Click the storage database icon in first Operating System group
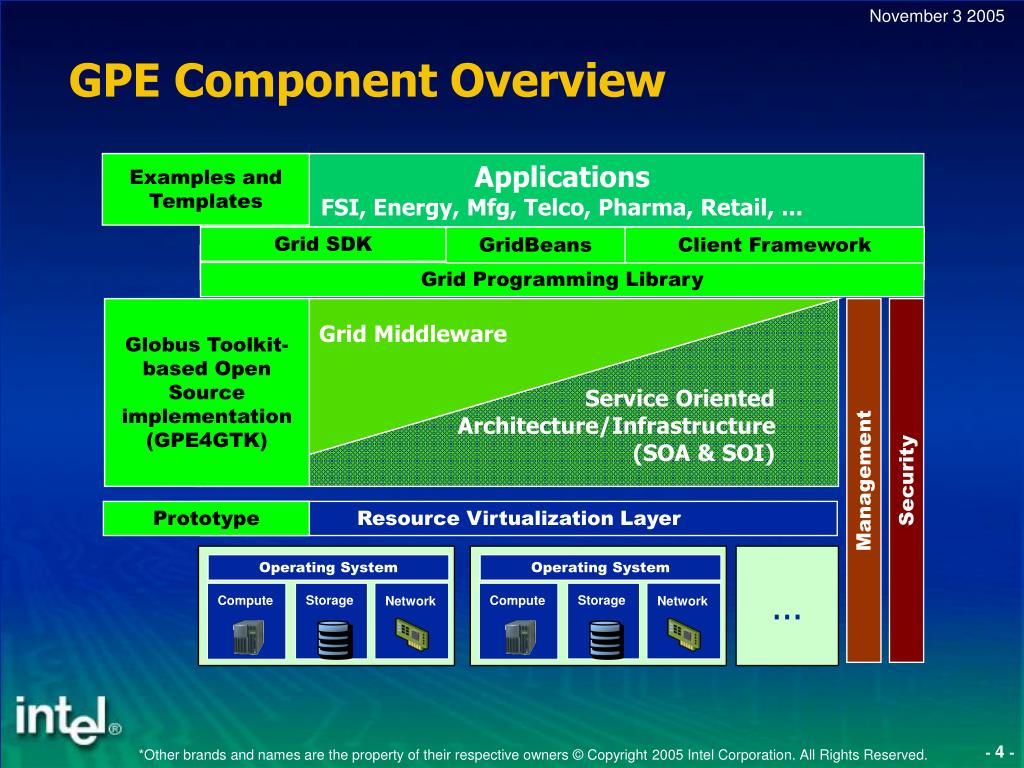The width and height of the screenshot is (1024, 768). (x=335, y=639)
